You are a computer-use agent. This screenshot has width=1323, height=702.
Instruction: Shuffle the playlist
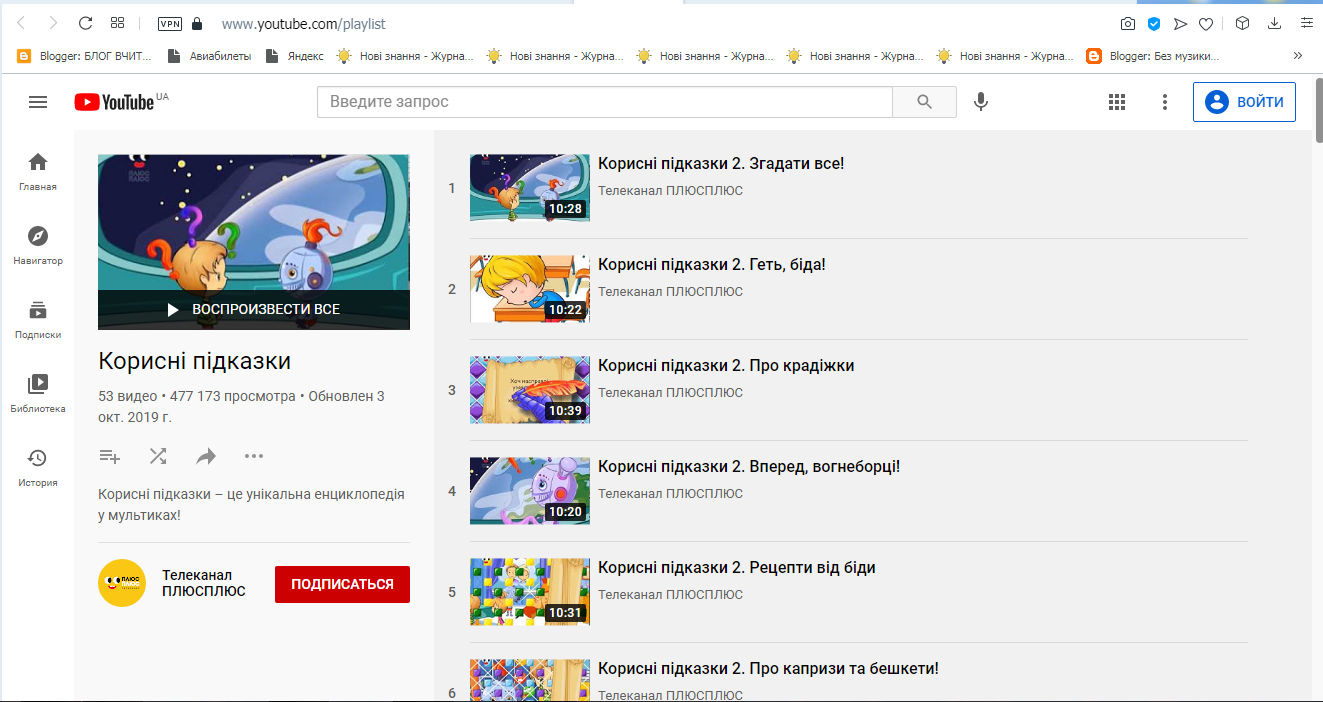point(158,456)
